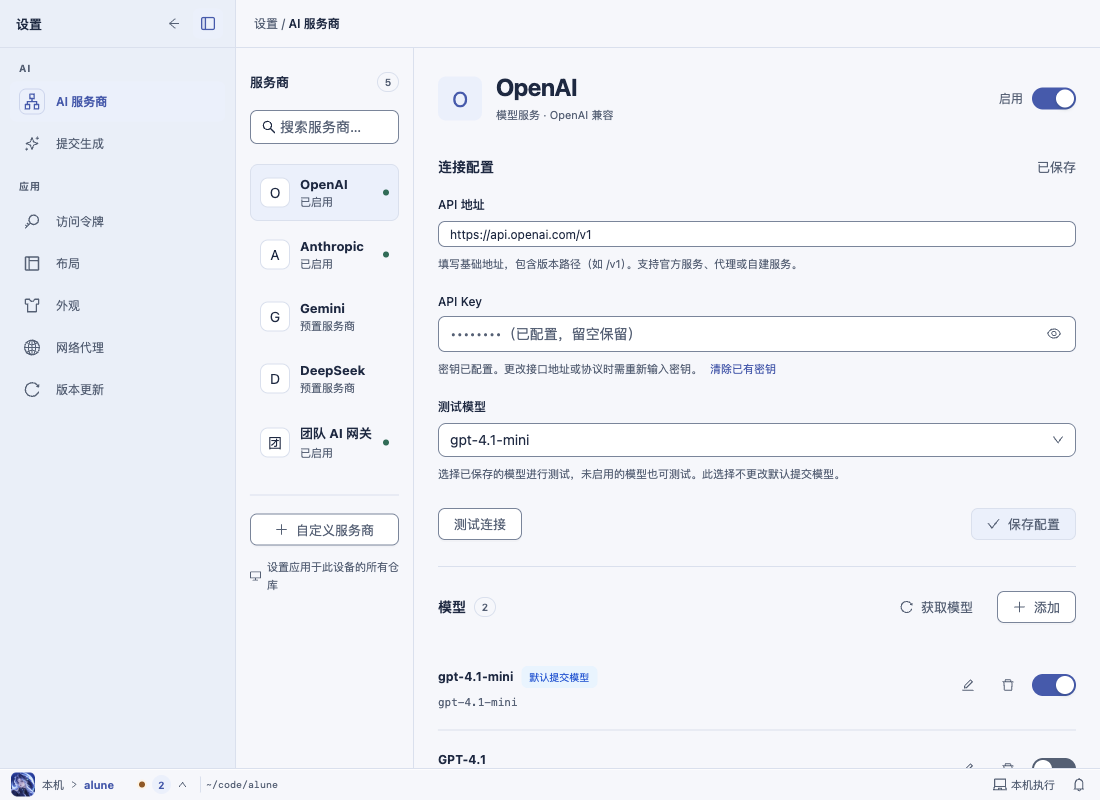The height and width of the screenshot is (800, 1100).
Task: Click the 已保存 status text
Action: coord(1056,168)
